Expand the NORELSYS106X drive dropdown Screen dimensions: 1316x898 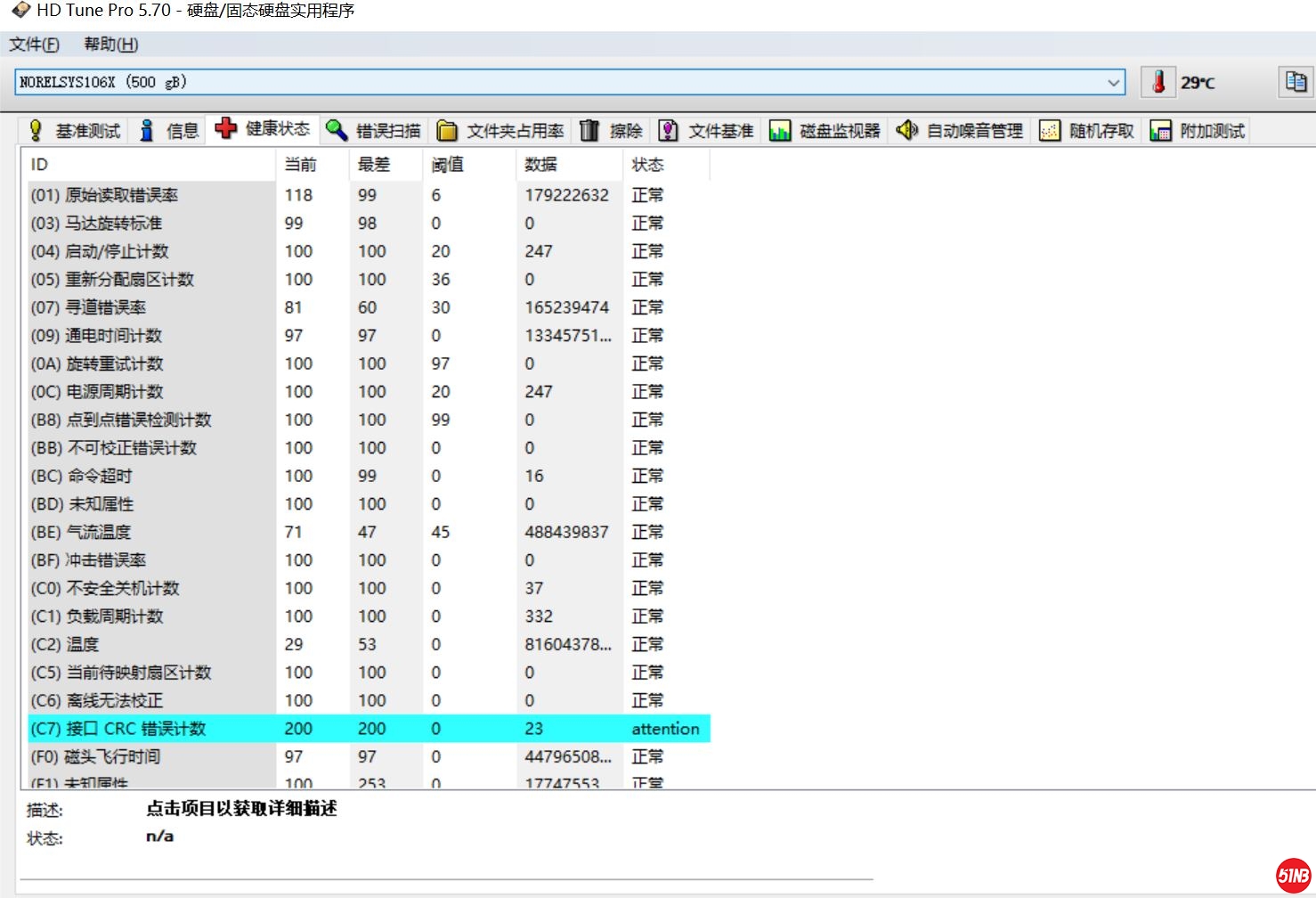tap(1113, 83)
